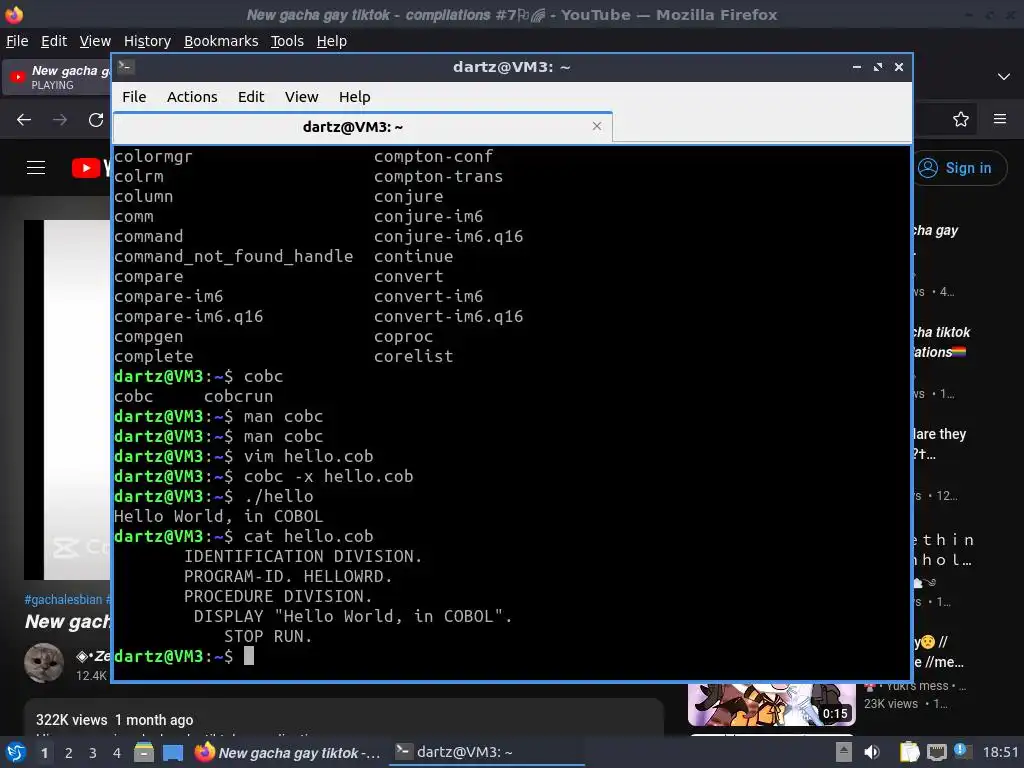Open Firefox's Edit menu
The height and width of the screenshot is (768, 1024).
click(54, 41)
